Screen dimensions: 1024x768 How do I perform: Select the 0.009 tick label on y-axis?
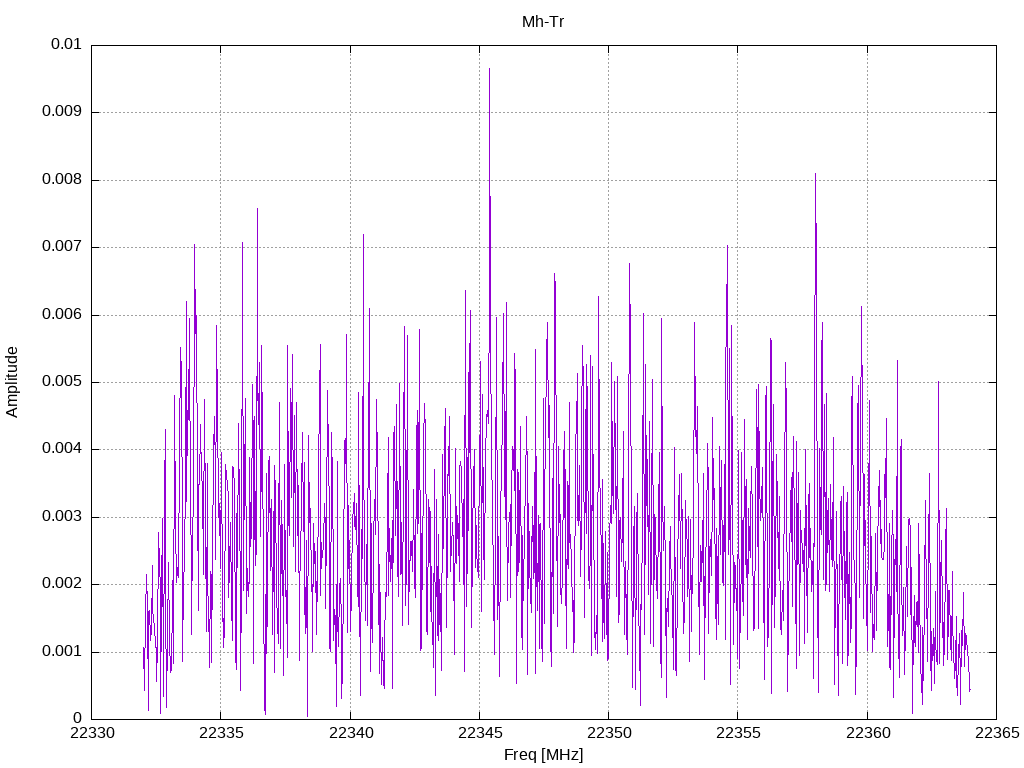tap(61, 112)
